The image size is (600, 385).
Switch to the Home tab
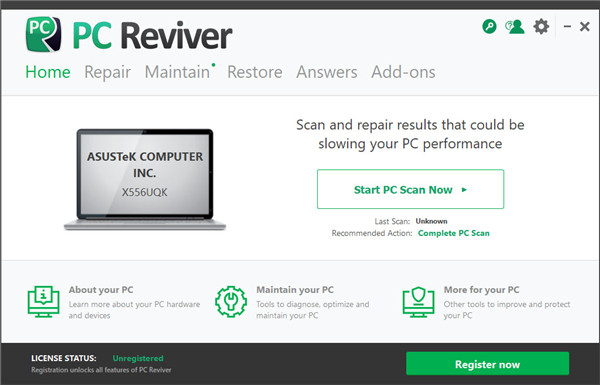point(48,72)
